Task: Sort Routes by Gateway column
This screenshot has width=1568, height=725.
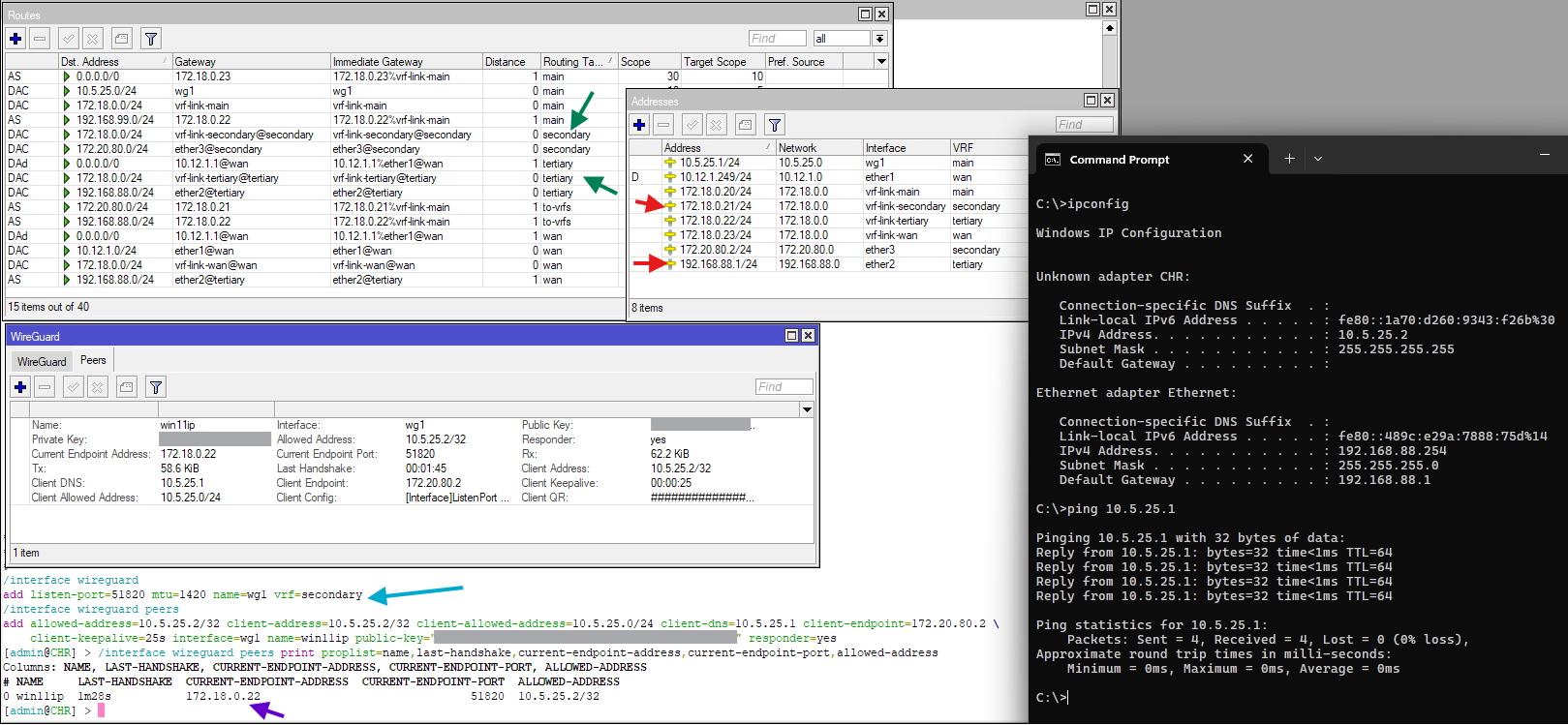Action: click(x=251, y=61)
